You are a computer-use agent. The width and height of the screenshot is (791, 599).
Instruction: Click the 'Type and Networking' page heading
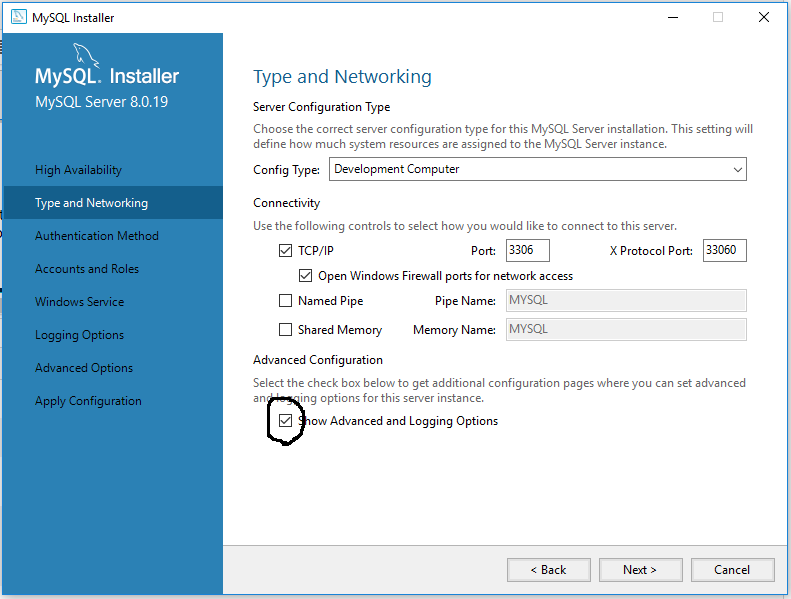tap(342, 77)
